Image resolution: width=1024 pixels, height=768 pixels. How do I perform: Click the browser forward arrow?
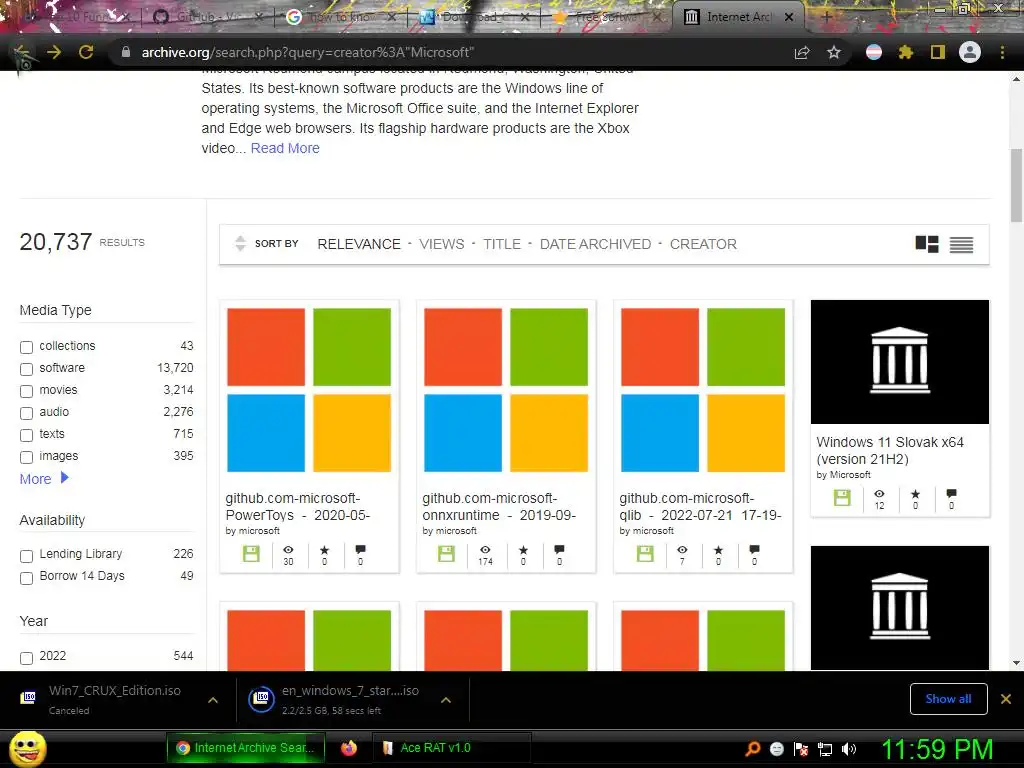pos(54,52)
